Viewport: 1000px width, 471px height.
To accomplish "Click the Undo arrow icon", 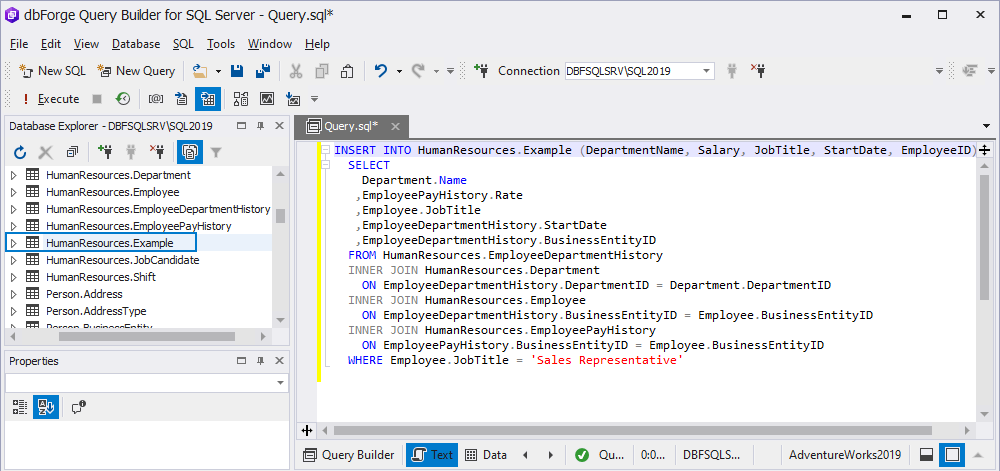I will tap(381, 71).
